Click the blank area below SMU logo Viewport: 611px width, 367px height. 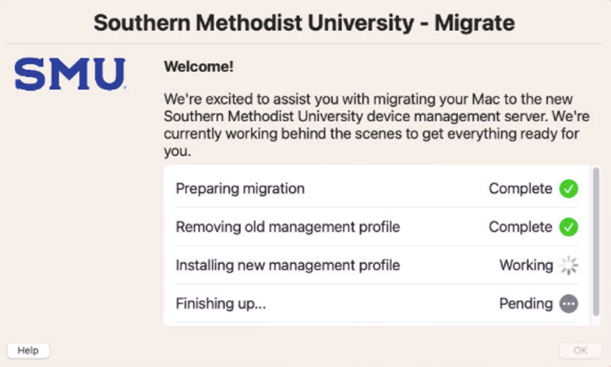pos(78,214)
